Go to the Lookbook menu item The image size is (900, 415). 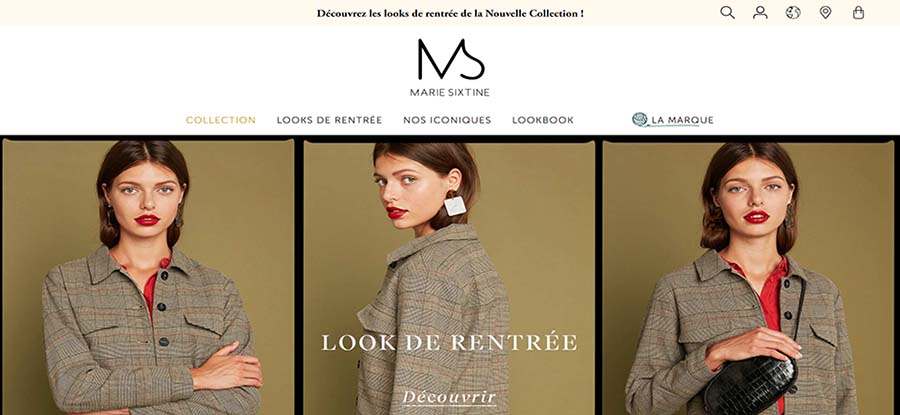pyautogui.click(x=543, y=120)
